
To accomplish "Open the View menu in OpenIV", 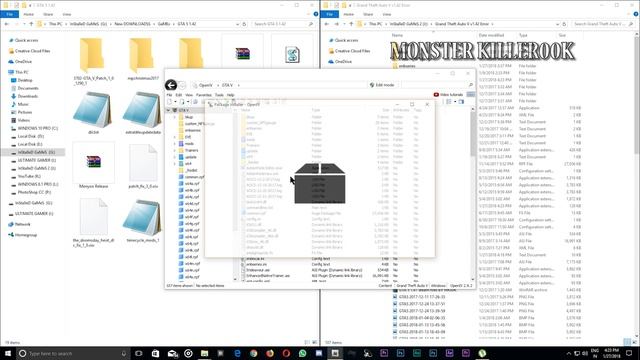I will pyautogui.click(x=189, y=95).
